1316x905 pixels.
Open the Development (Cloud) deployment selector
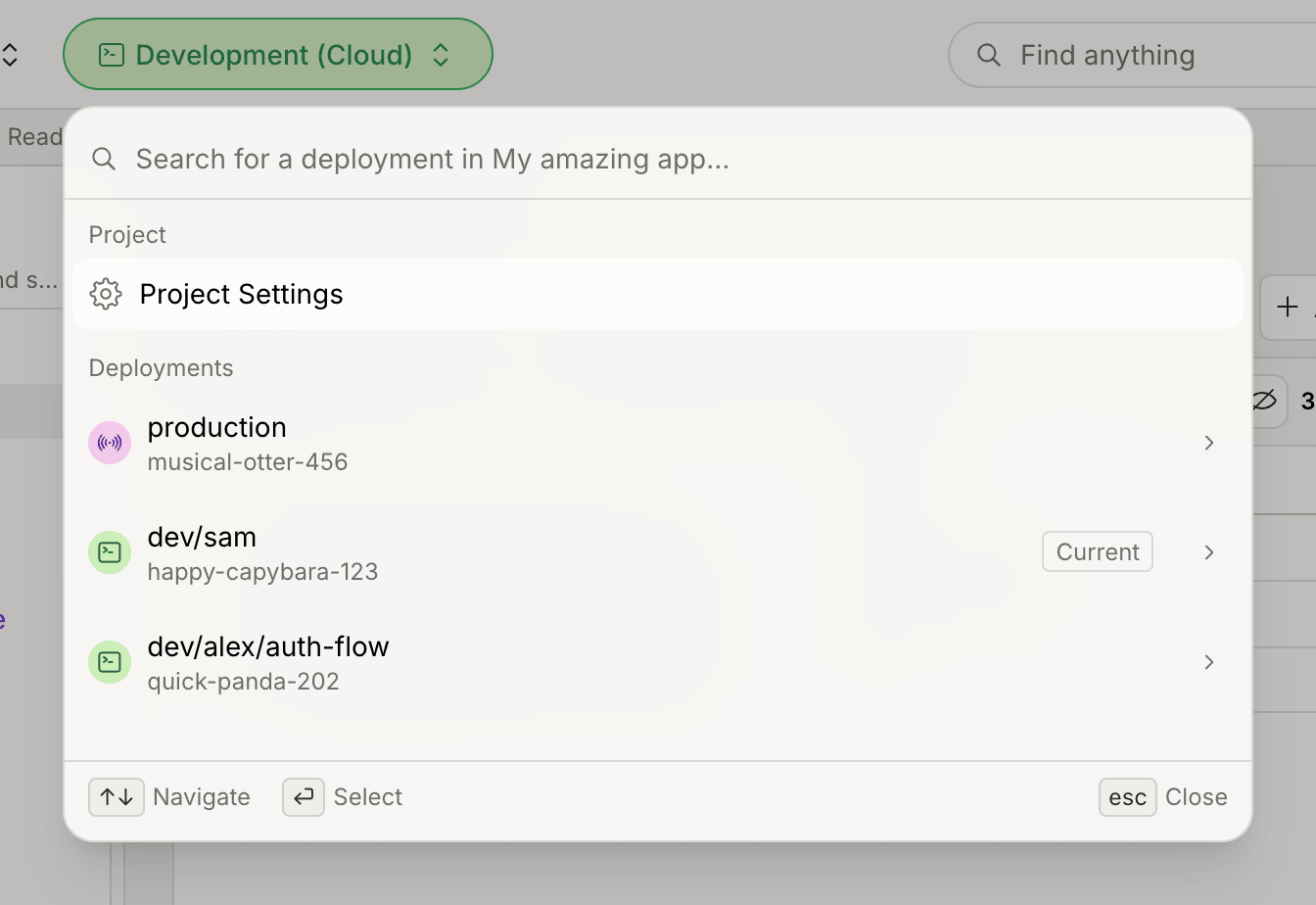[x=277, y=55]
